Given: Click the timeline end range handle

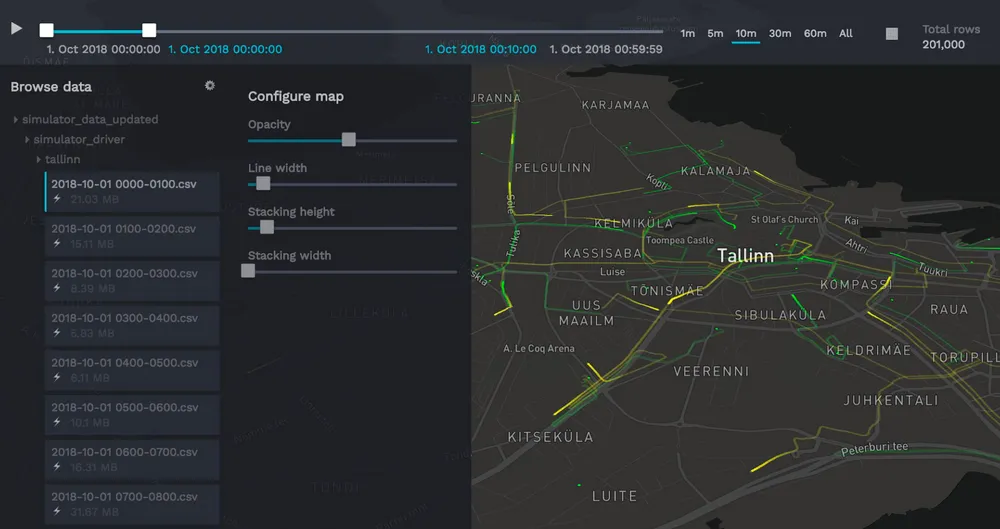Looking at the screenshot, I should (149, 31).
